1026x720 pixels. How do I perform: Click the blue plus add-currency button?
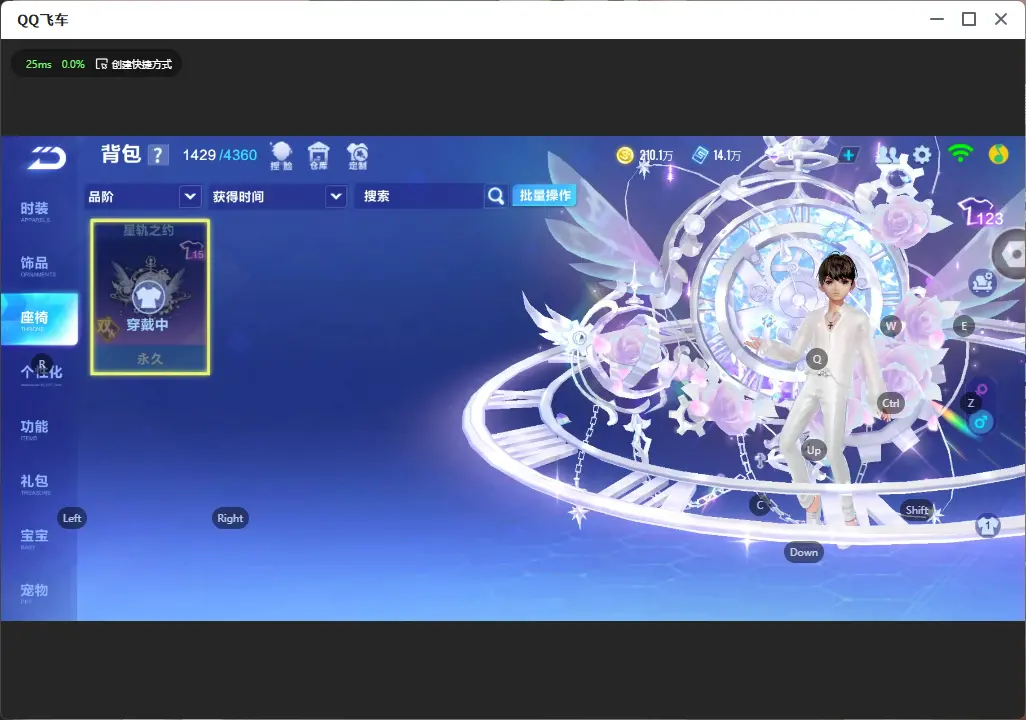tap(848, 155)
